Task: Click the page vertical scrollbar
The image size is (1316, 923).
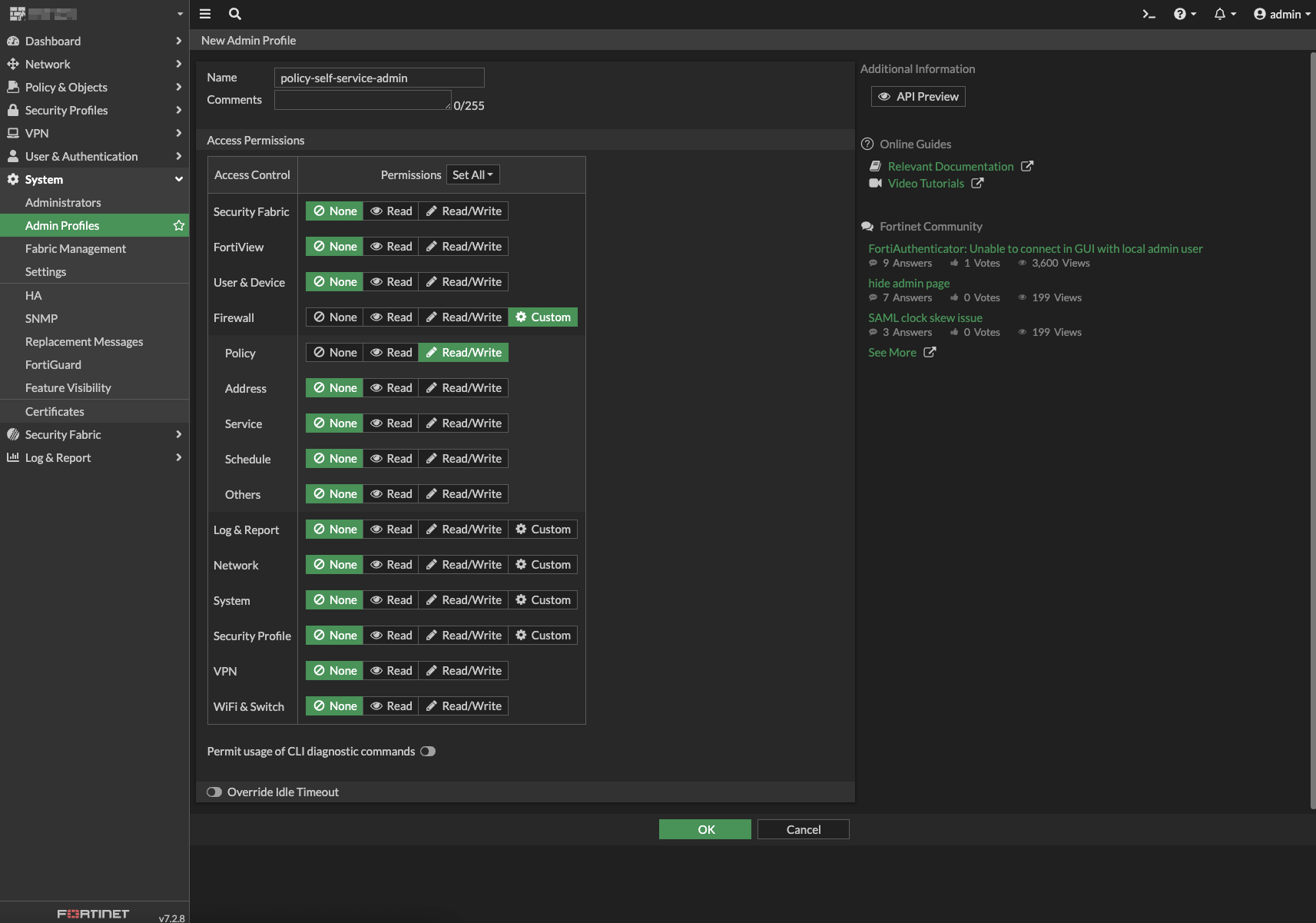Action: coord(1312,430)
